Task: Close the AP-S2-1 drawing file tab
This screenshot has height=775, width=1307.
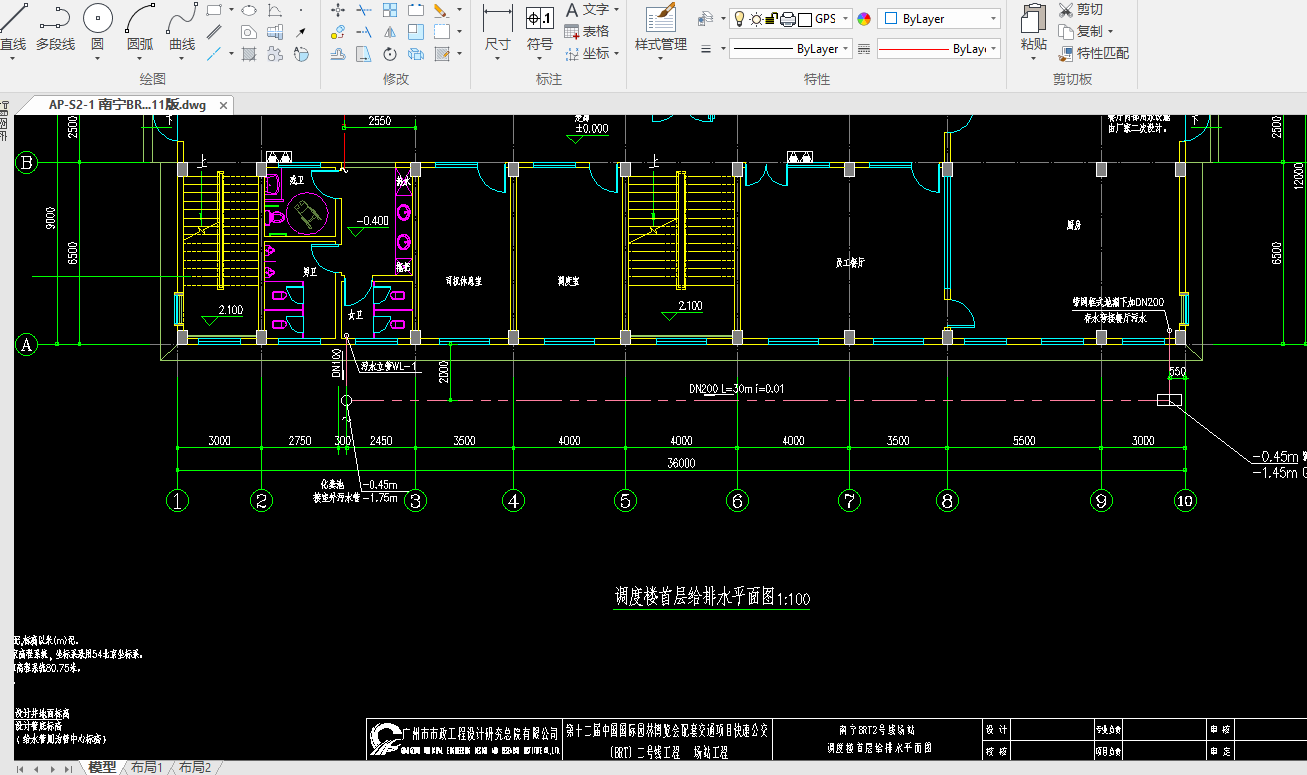Action: coord(223,105)
